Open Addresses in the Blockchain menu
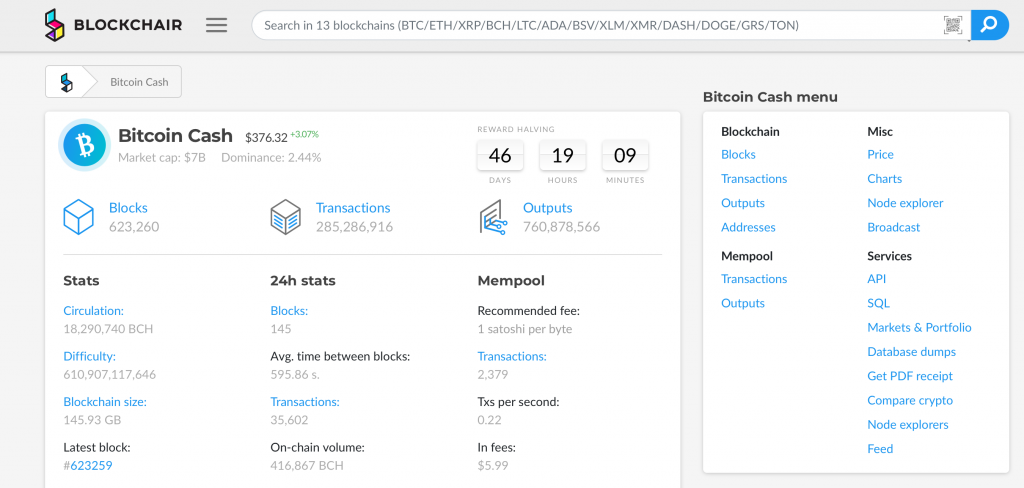Image resolution: width=1024 pixels, height=488 pixels. [x=748, y=227]
